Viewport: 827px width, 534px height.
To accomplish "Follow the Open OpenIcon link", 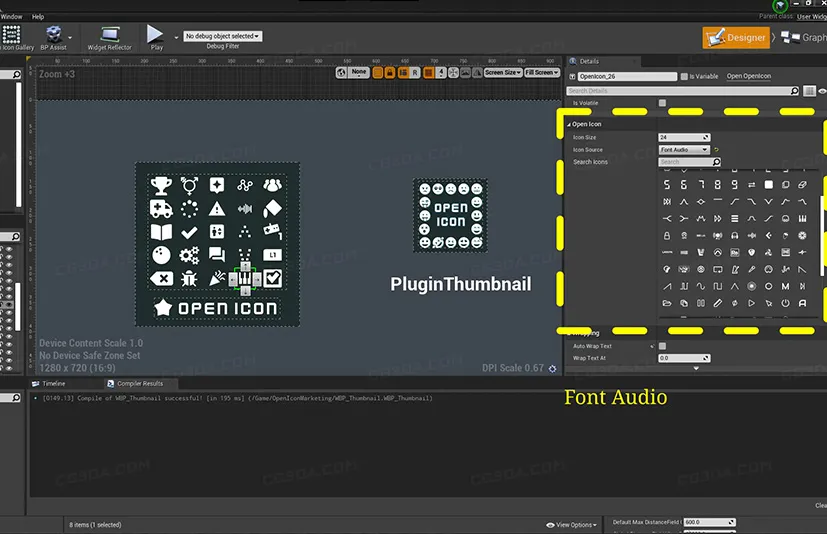I will [x=748, y=76].
